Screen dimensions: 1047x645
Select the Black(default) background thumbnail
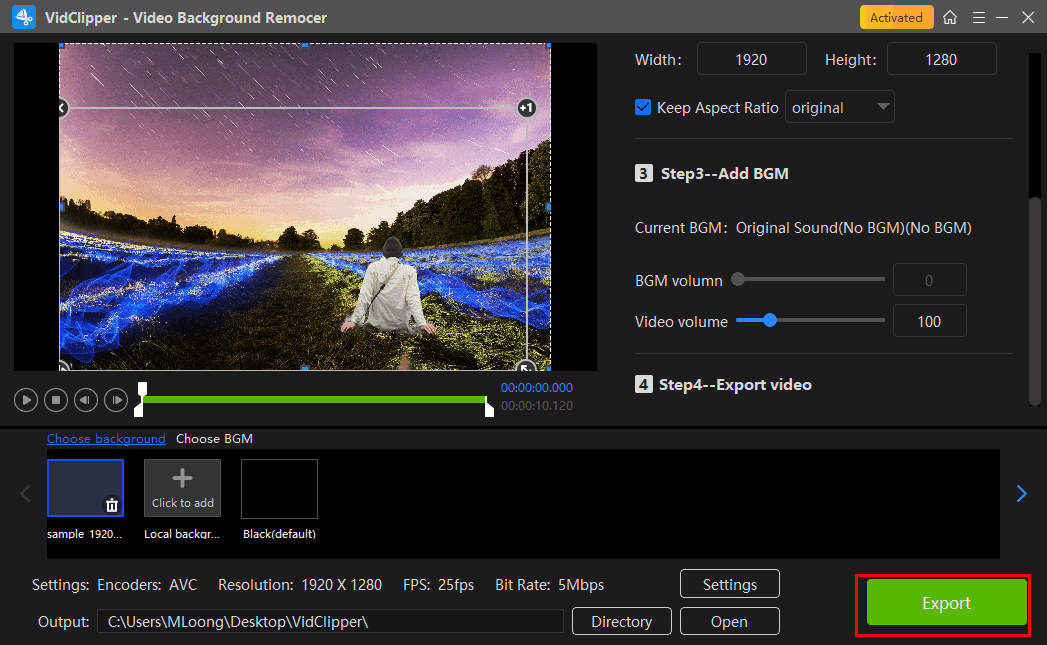coord(279,489)
